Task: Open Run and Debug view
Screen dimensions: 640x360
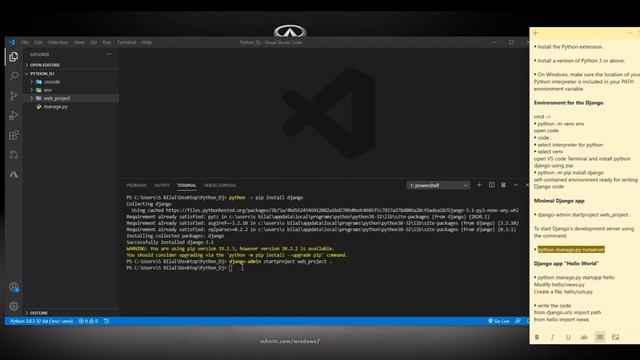Action: [x=13, y=116]
